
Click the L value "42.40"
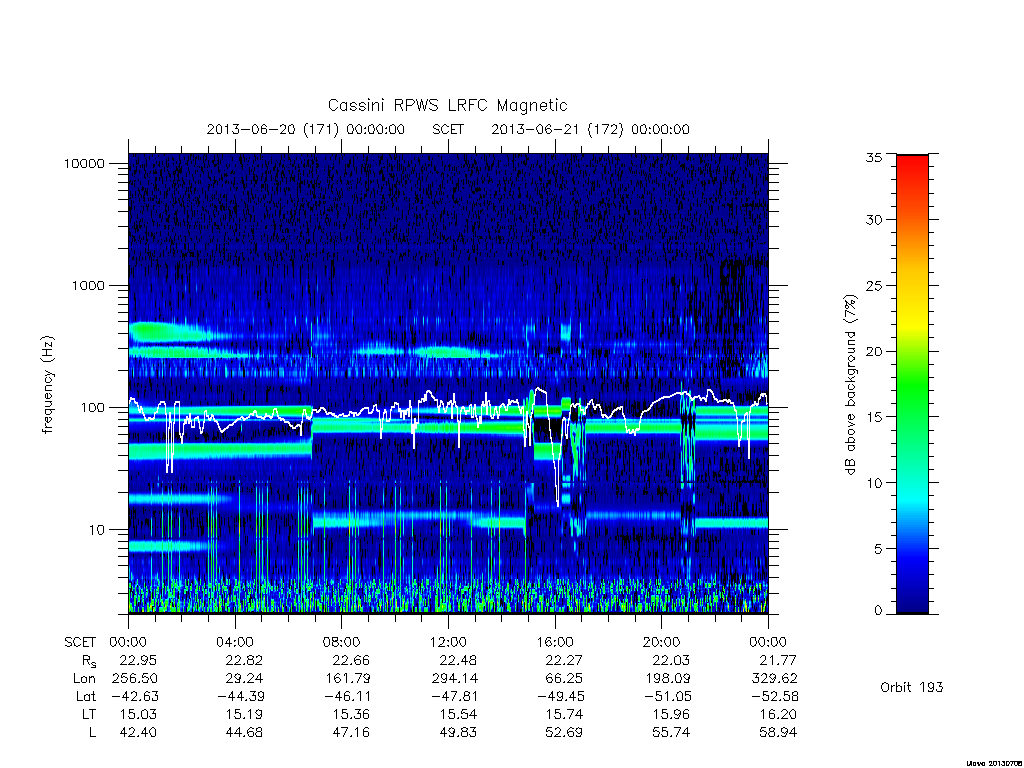[137, 733]
